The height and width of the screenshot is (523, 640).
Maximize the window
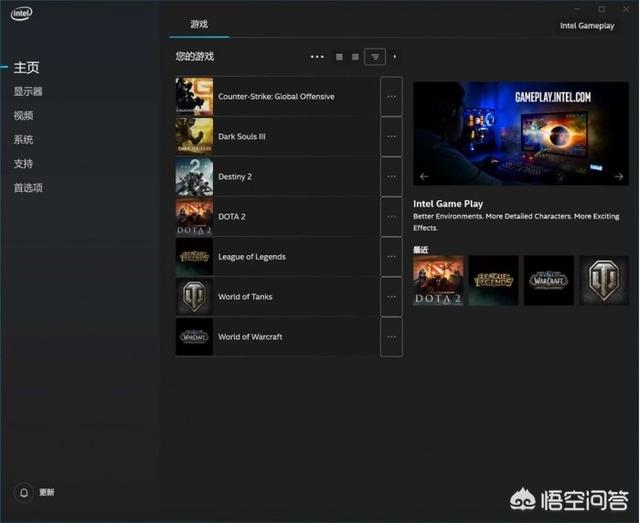click(x=602, y=9)
